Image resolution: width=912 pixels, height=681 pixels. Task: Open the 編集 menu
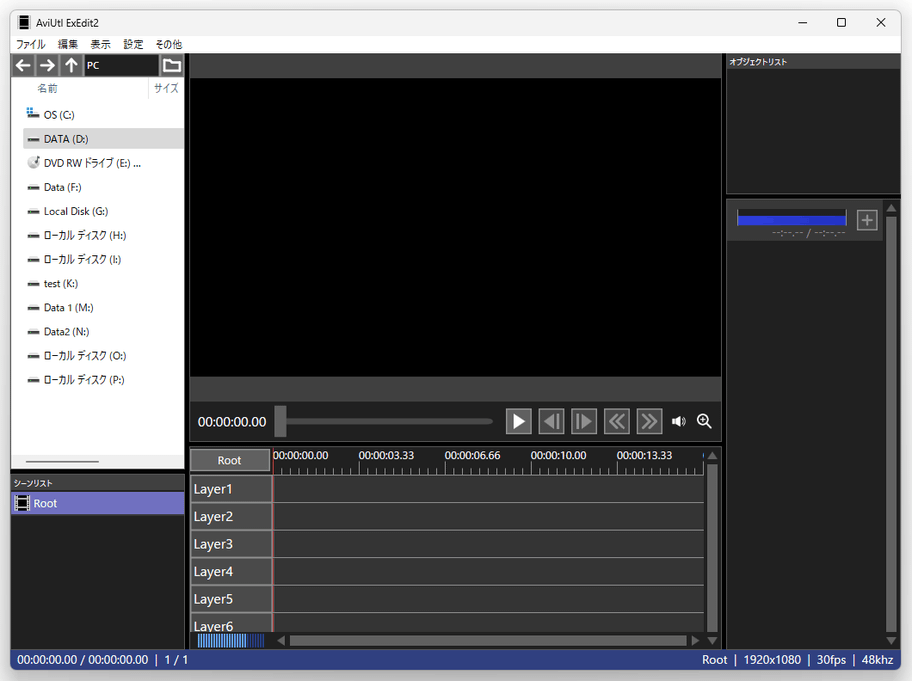click(x=67, y=44)
